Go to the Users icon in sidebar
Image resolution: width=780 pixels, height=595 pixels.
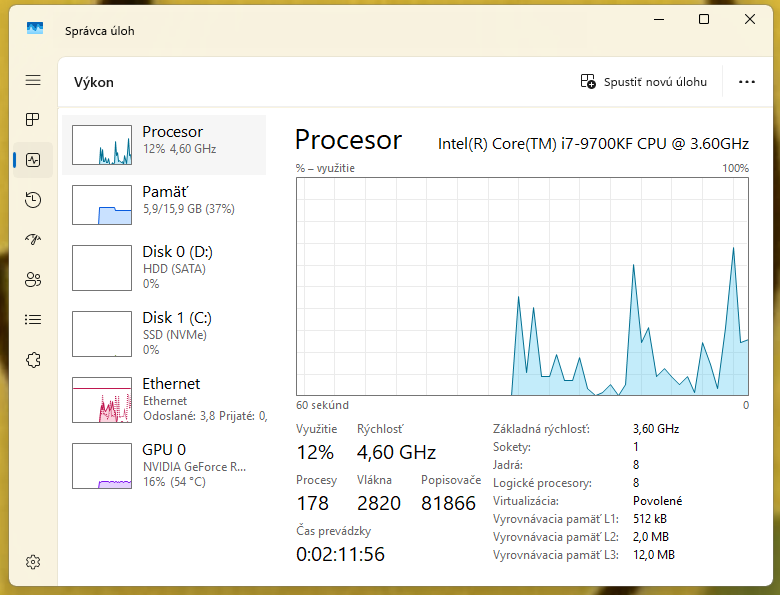point(33,280)
